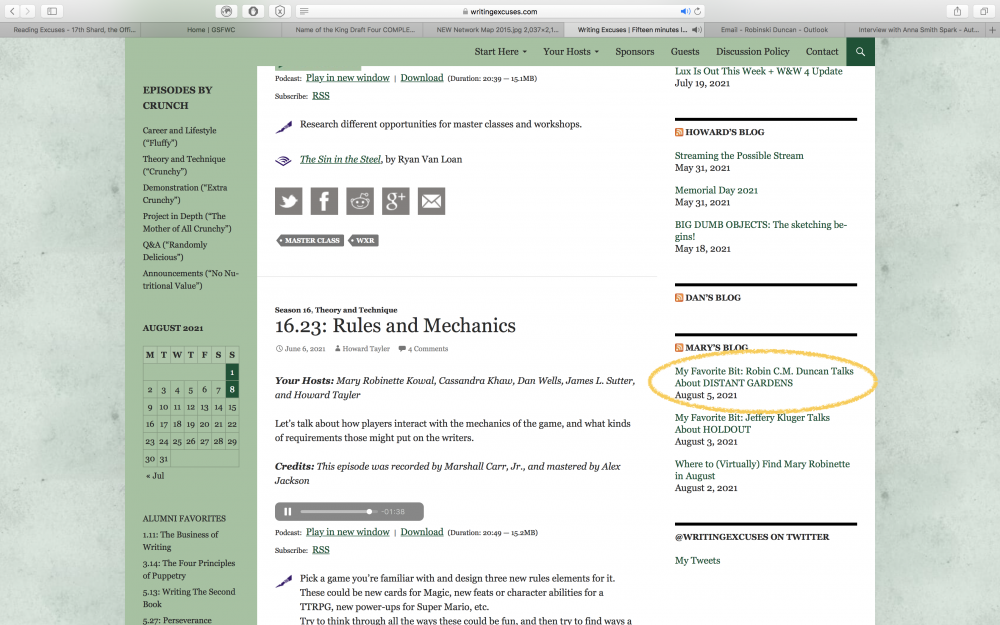The width and height of the screenshot is (1000, 625).
Task: Go back with Safari's back arrow
Action: point(12,11)
